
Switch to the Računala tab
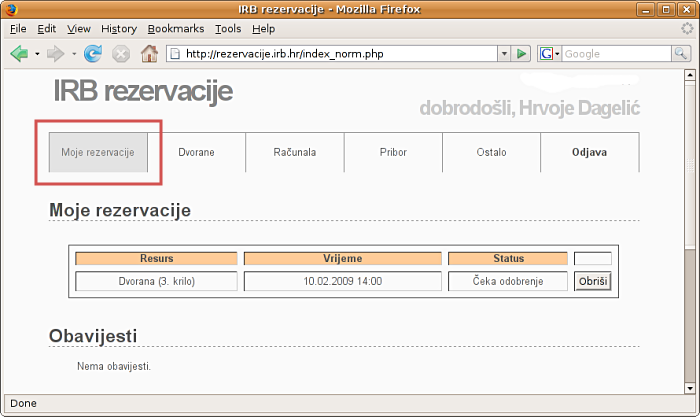(295, 153)
